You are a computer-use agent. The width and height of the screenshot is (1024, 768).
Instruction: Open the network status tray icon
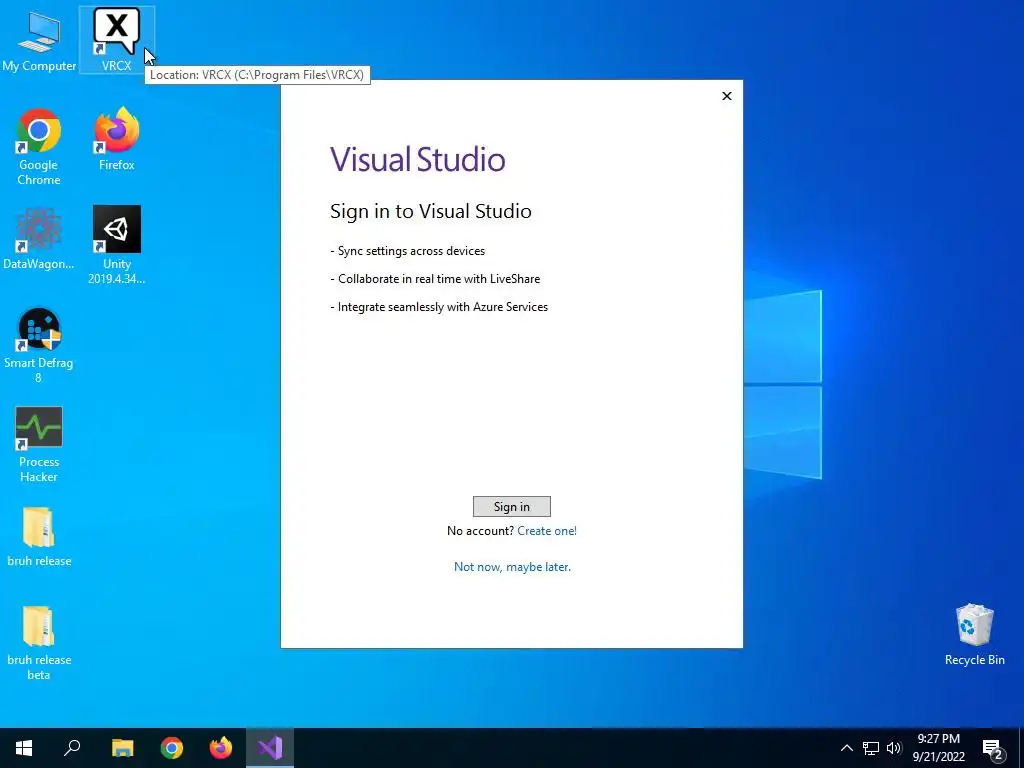[x=871, y=748]
